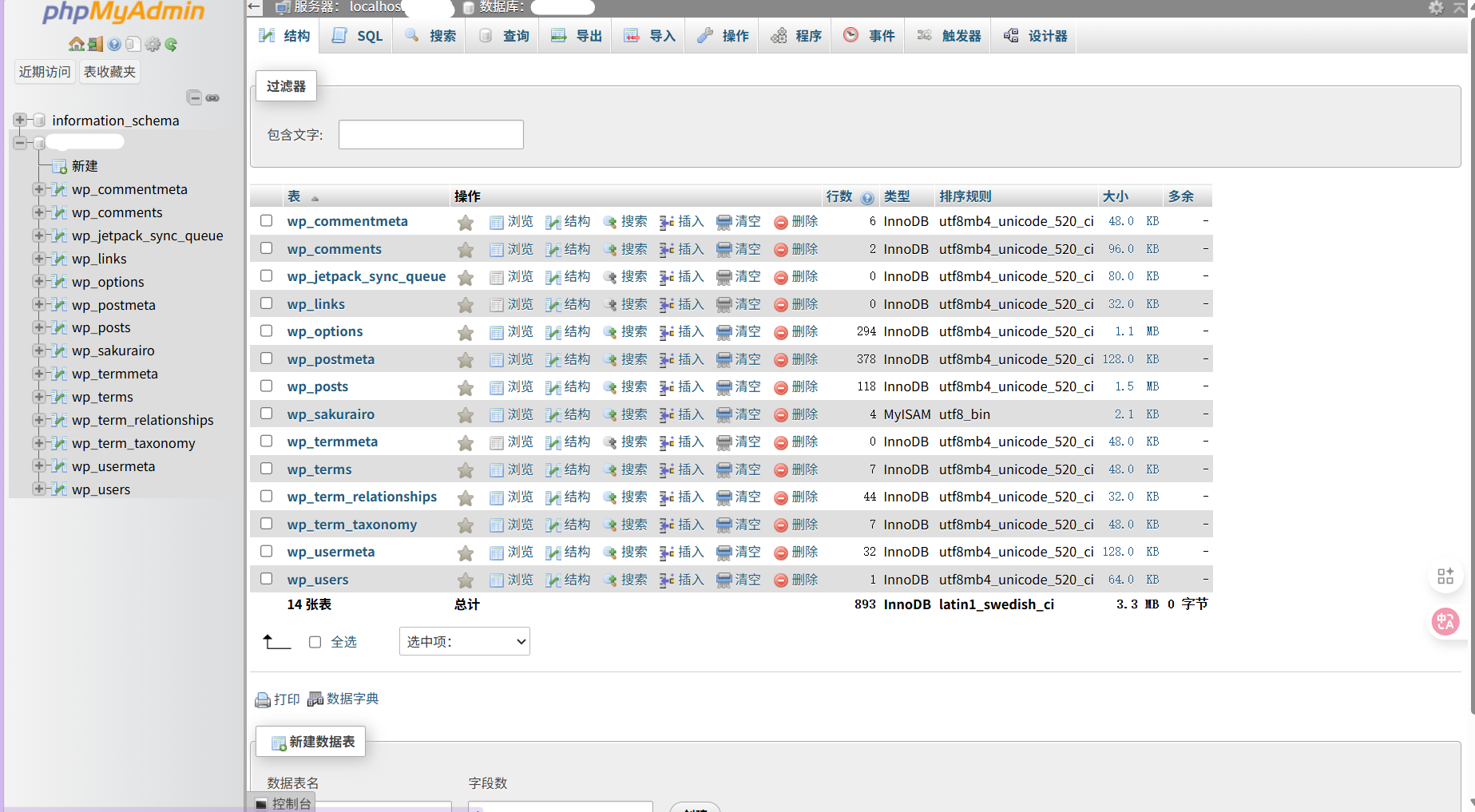Click the home icon in sidebar

pos(76,44)
